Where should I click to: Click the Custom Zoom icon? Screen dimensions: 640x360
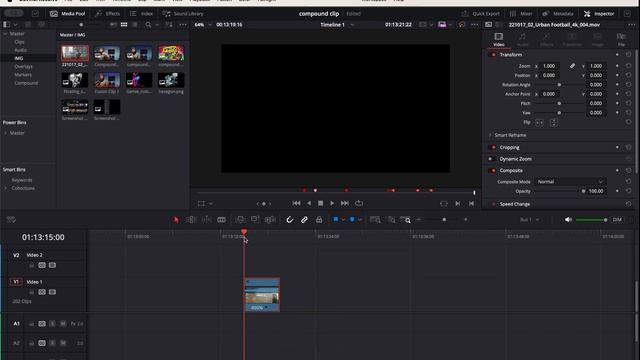(405, 220)
